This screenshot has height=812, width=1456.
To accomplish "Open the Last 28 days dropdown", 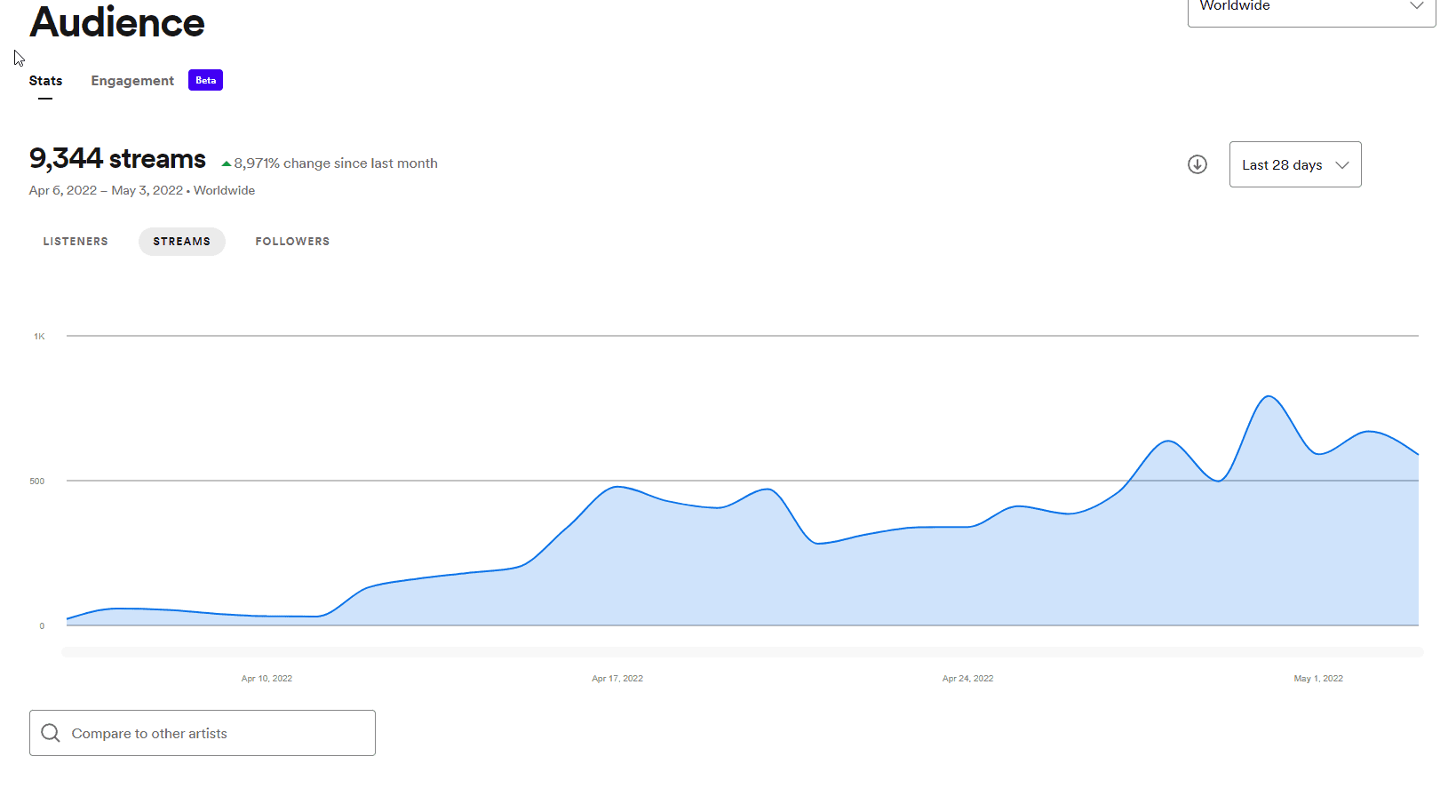I will pos(1294,164).
